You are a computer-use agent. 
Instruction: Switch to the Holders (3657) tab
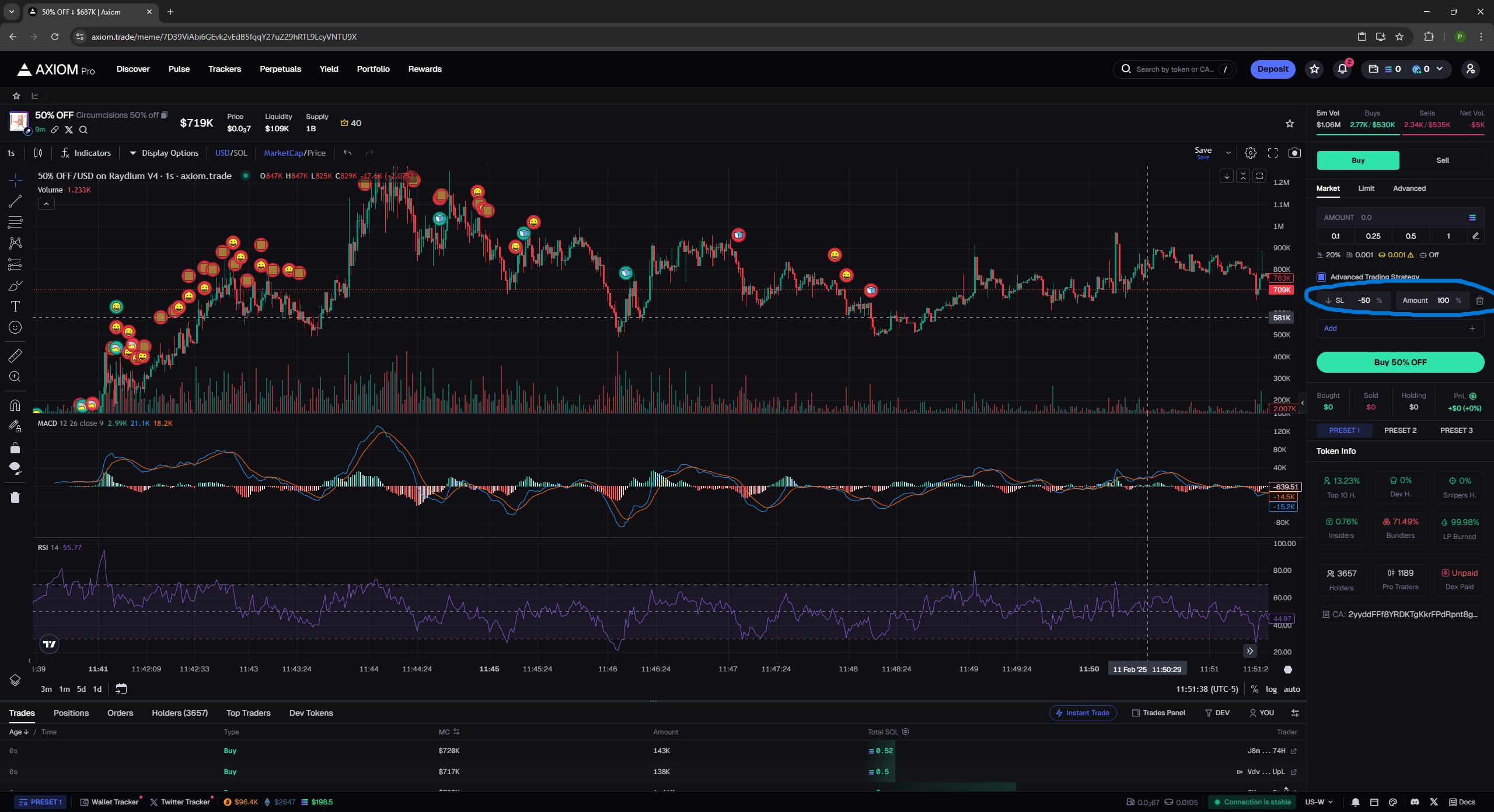pyautogui.click(x=180, y=713)
